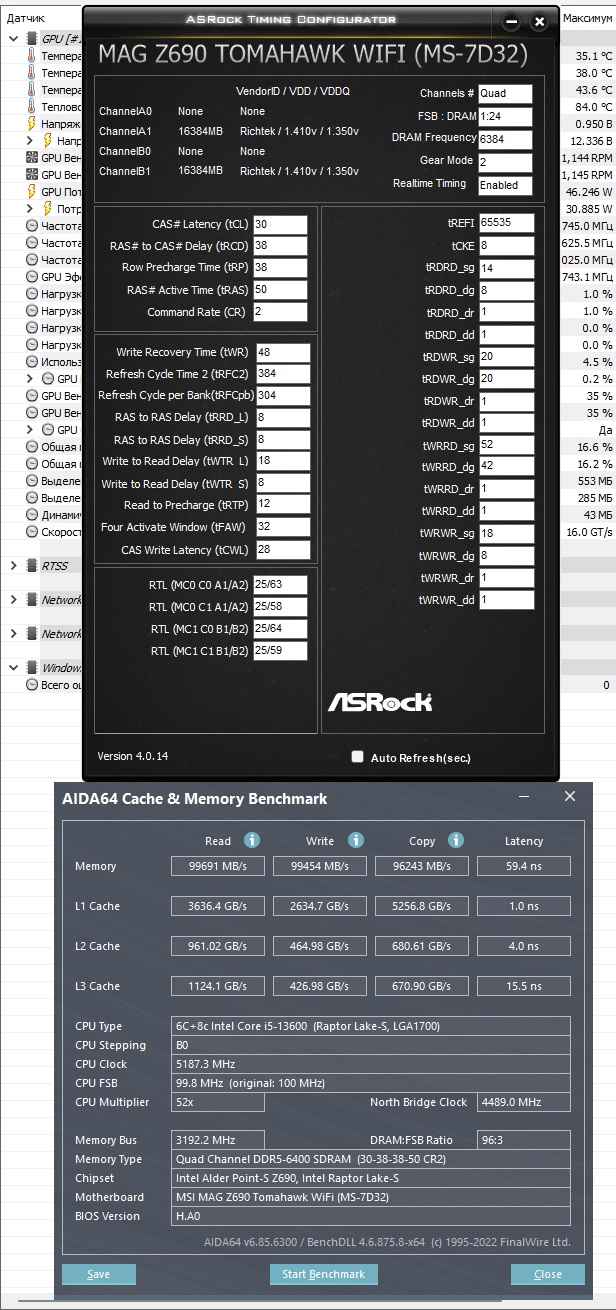Click the chip icon of the Window group

tap(31, 668)
